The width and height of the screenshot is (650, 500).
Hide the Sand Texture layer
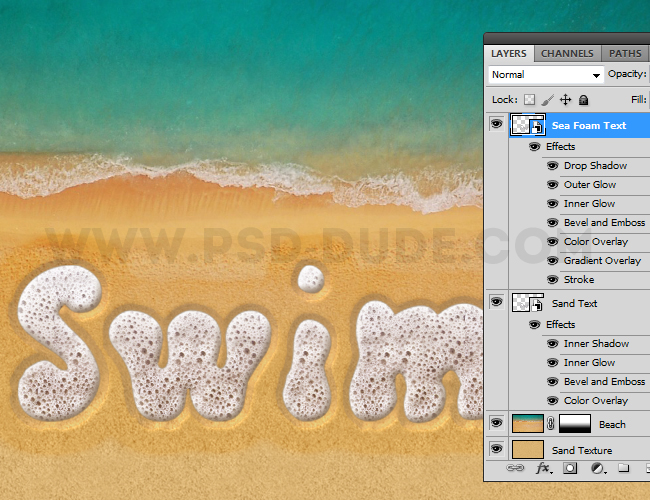(496, 451)
